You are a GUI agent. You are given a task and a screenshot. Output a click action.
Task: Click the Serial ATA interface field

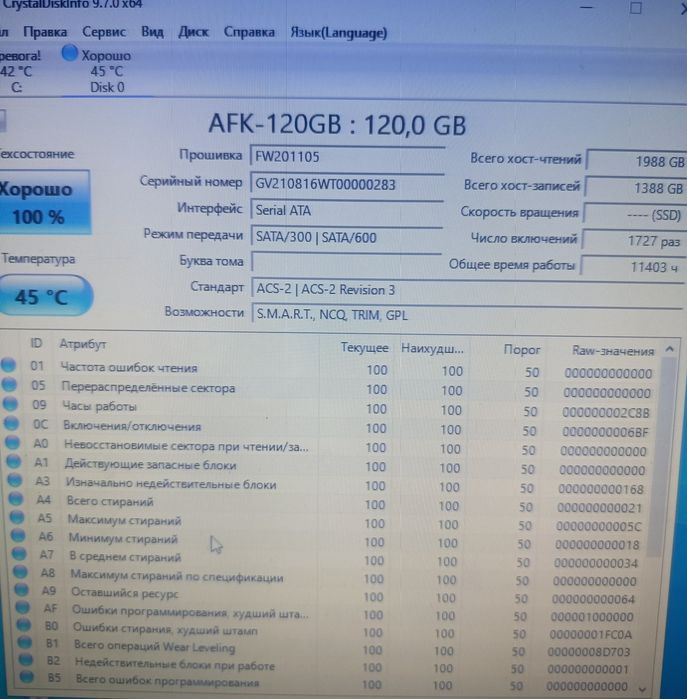[x=347, y=210]
